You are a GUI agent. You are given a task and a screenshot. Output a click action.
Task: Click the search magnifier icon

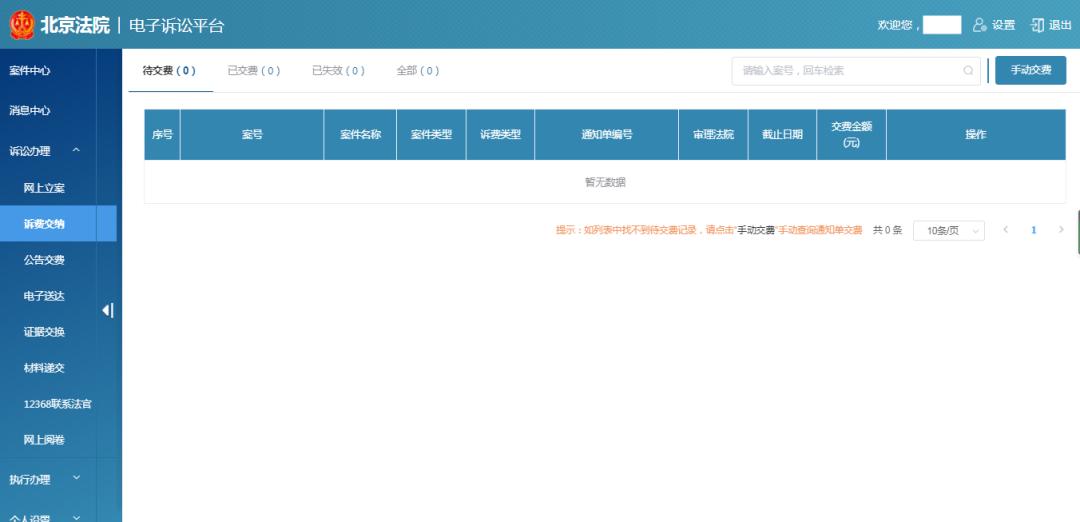click(x=968, y=71)
